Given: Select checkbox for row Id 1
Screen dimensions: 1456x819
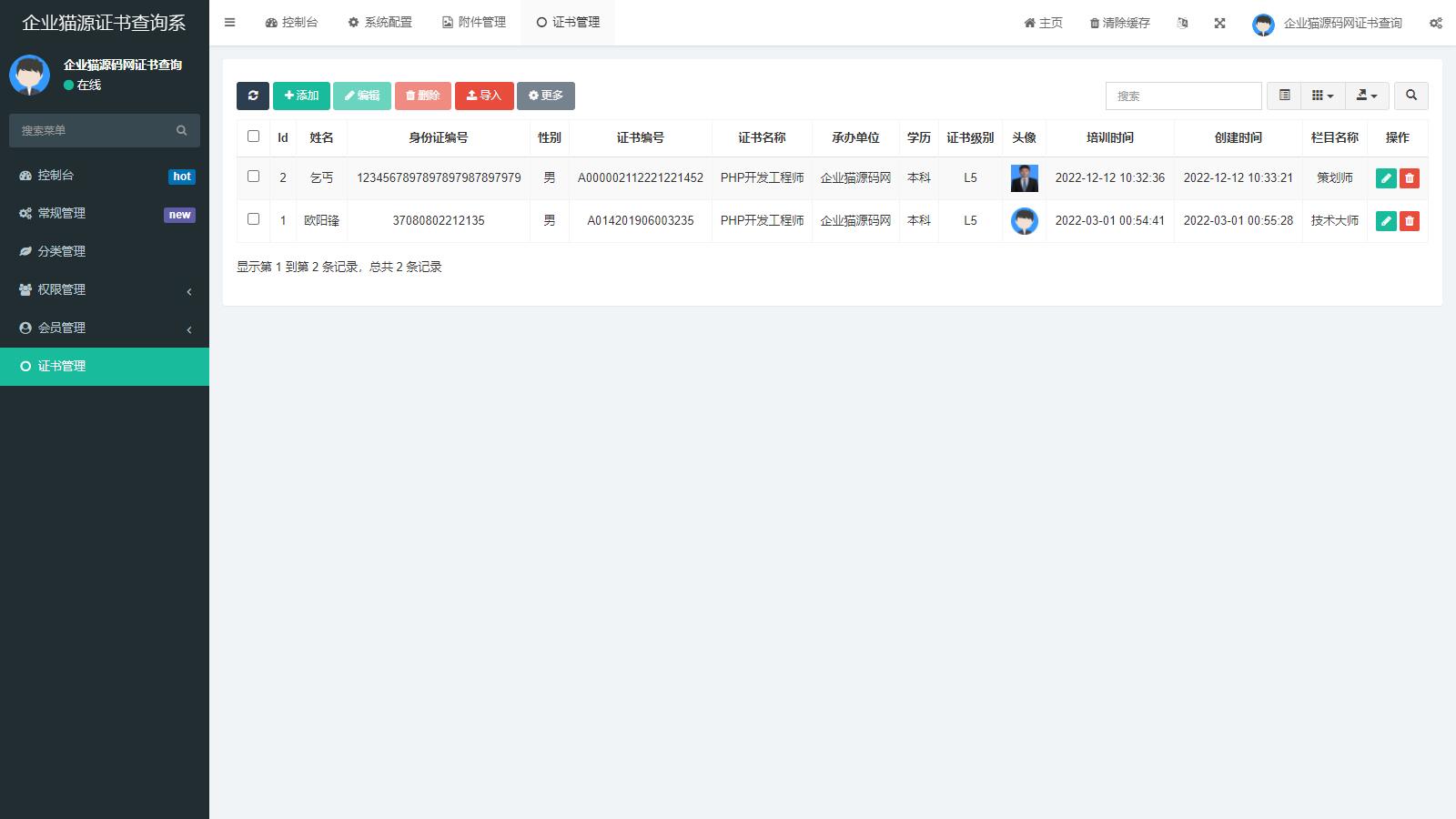Looking at the screenshot, I should (x=253, y=219).
